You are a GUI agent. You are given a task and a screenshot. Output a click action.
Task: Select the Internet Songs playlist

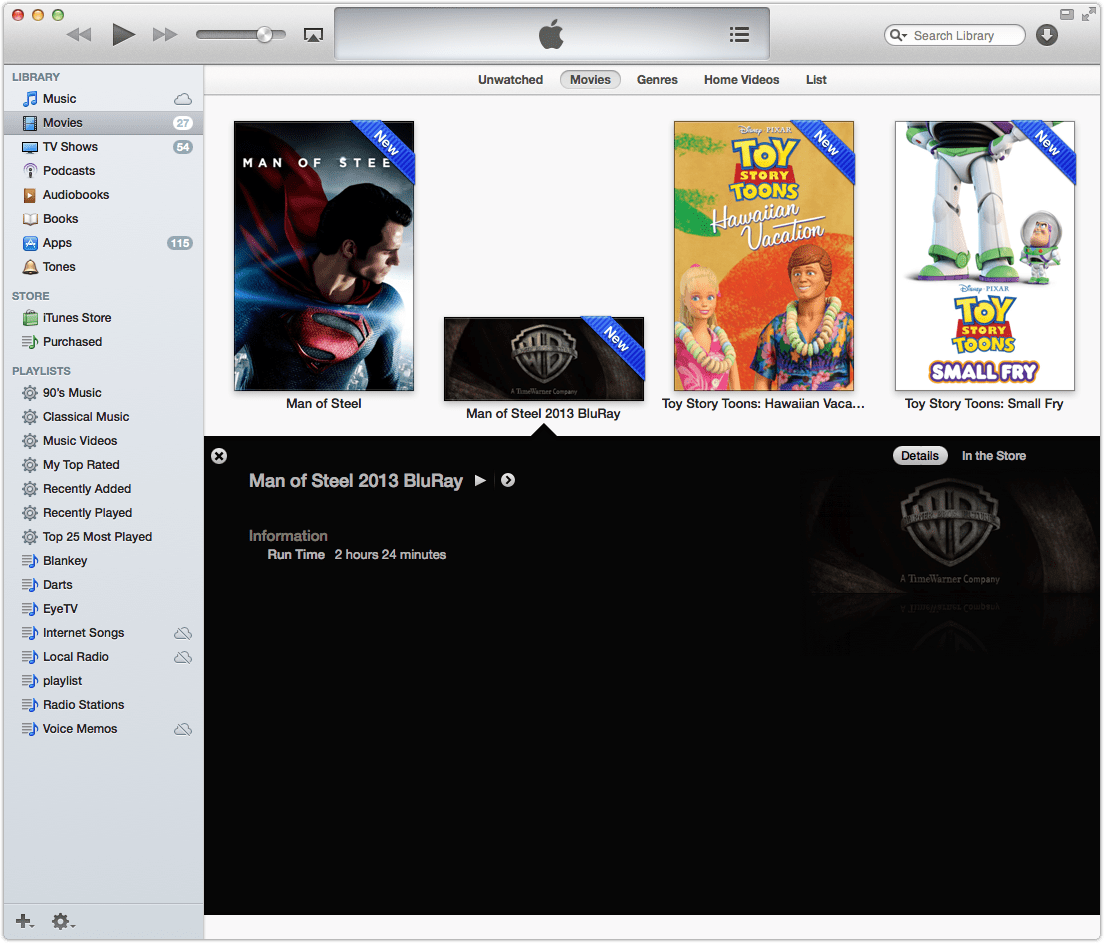[x=102, y=632]
